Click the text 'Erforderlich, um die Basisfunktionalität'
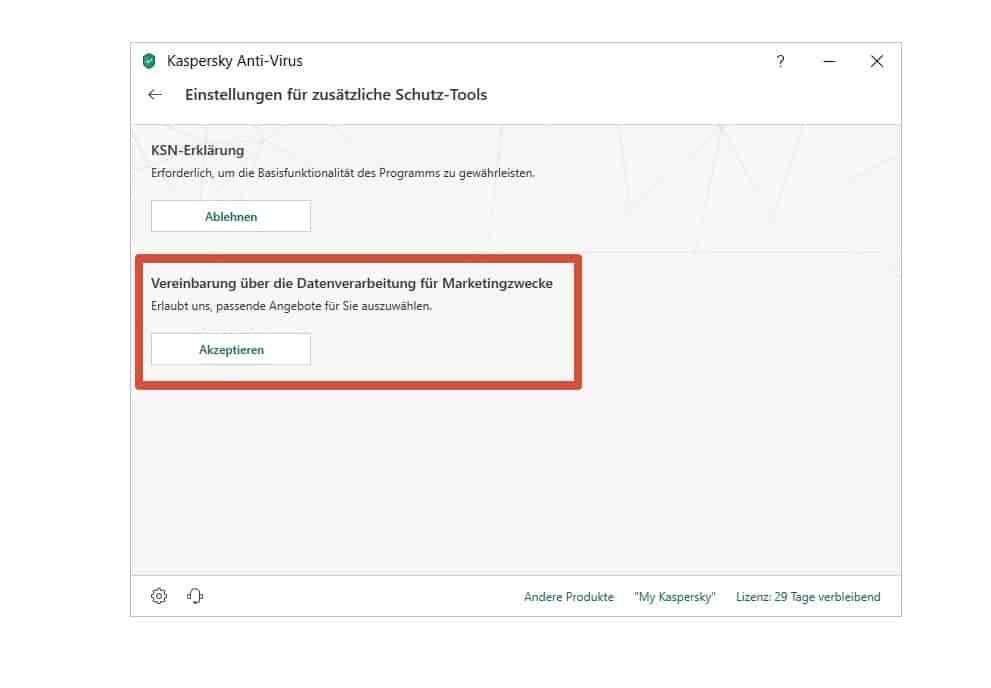The width and height of the screenshot is (991, 688). point(343,173)
